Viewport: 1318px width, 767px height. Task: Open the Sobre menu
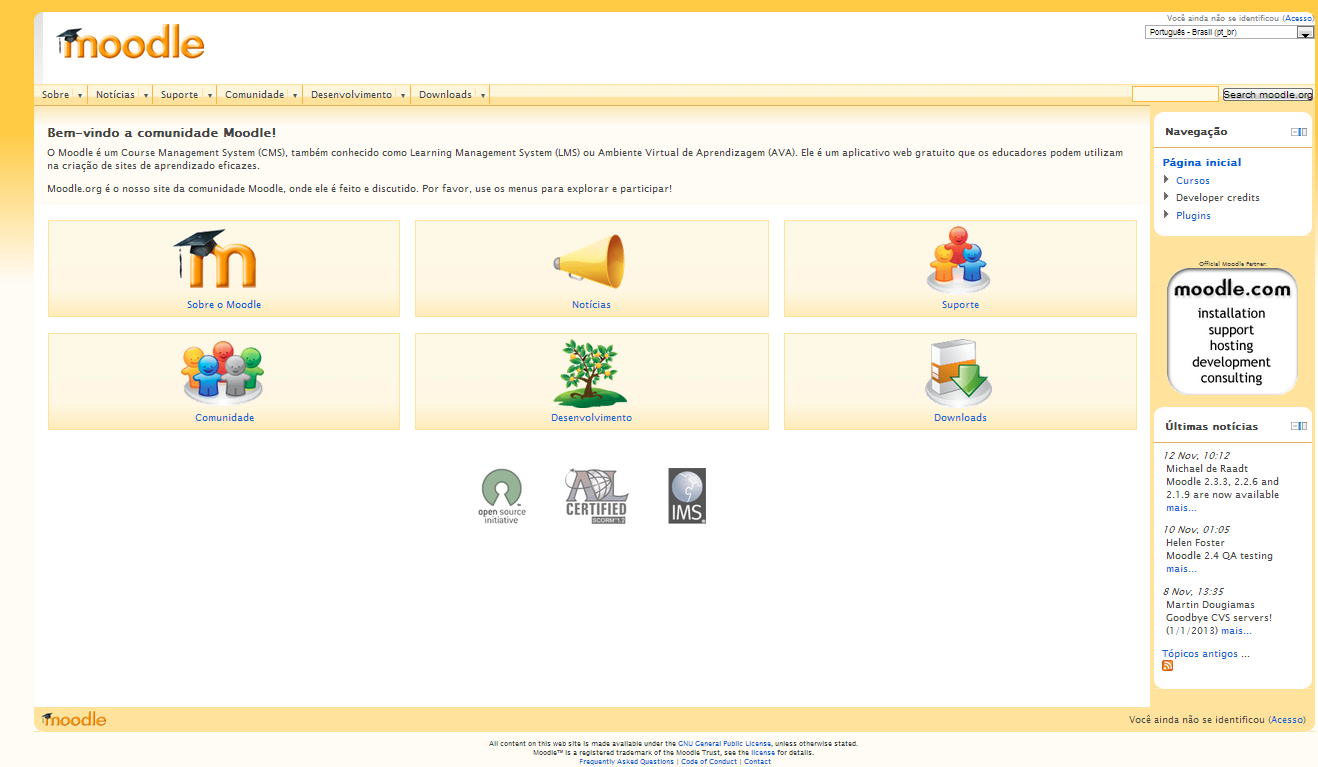coord(62,95)
